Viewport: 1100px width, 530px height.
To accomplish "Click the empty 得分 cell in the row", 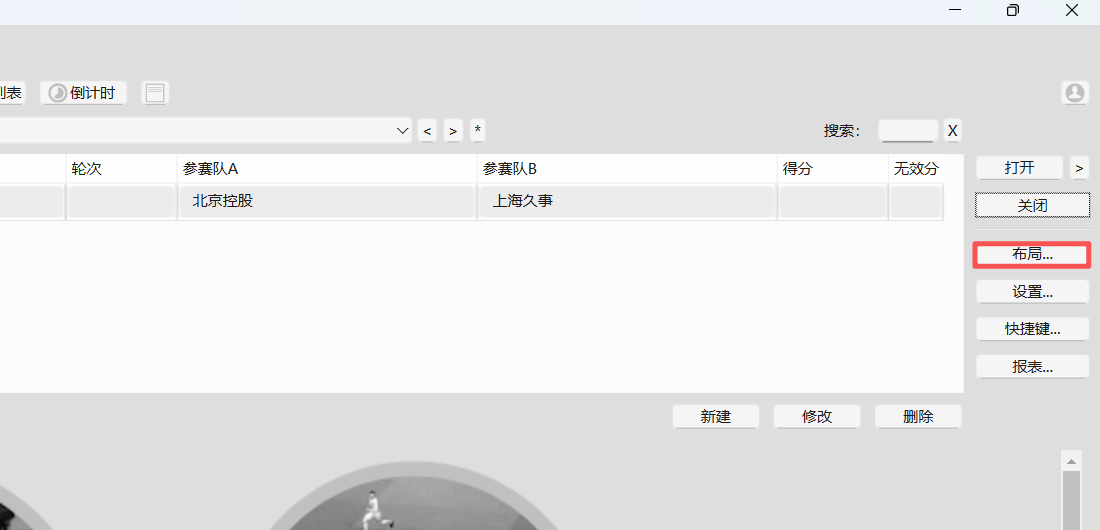I will (x=833, y=201).
